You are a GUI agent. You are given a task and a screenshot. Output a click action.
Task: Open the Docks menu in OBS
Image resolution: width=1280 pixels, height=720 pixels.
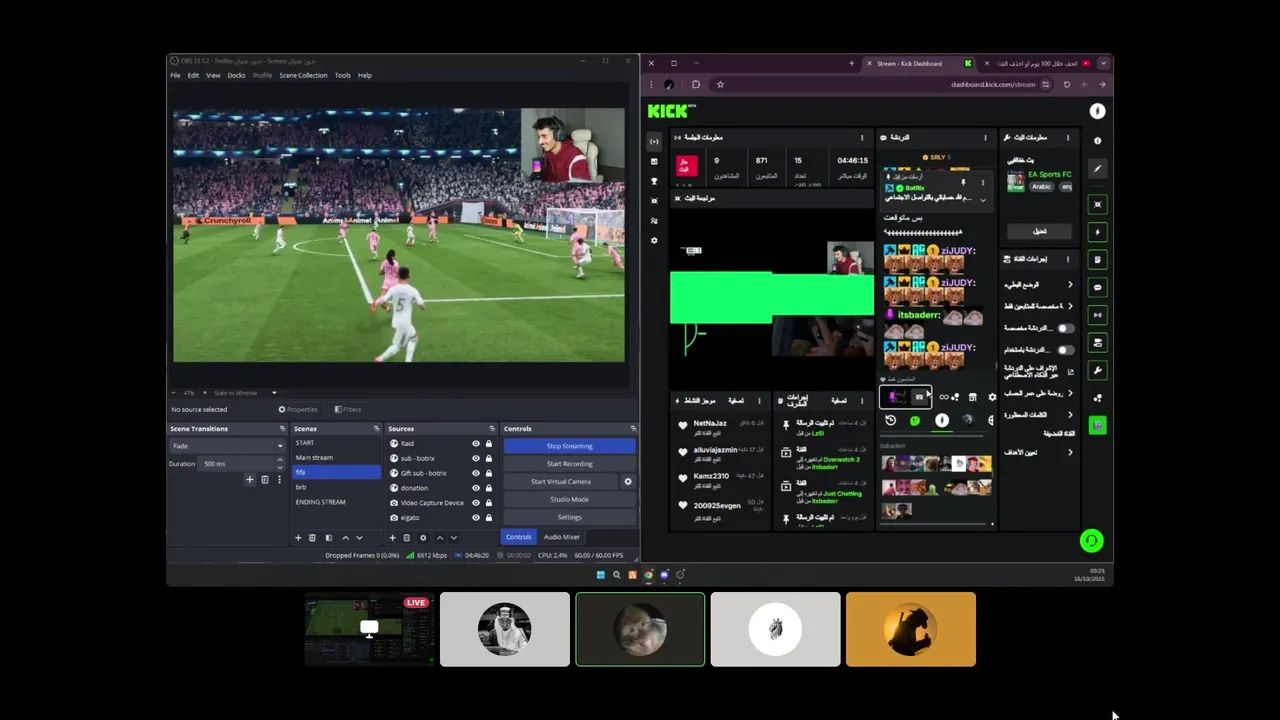pyautogui.click(x=236, y=75)
